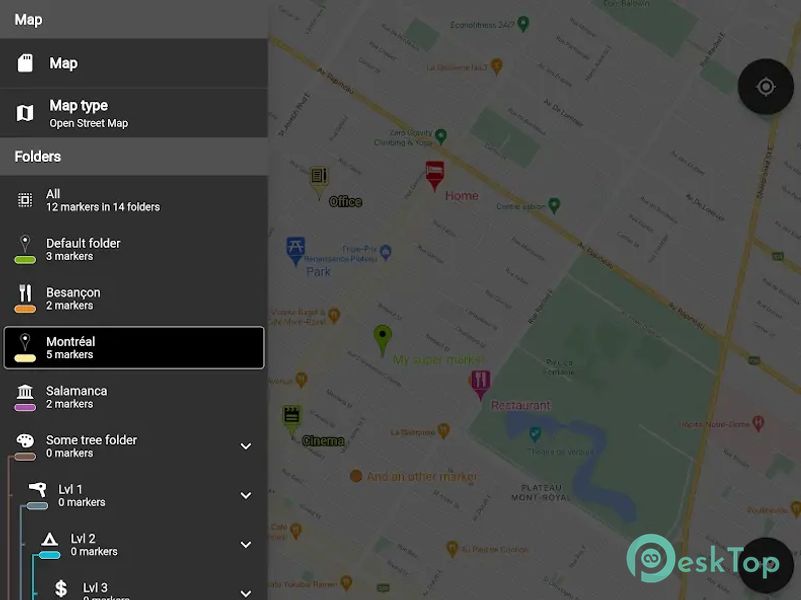Image resolution: width=801 pixels, height=600 pixels.
Task: Open Some tree folder
Action: (x=134, y=446)
